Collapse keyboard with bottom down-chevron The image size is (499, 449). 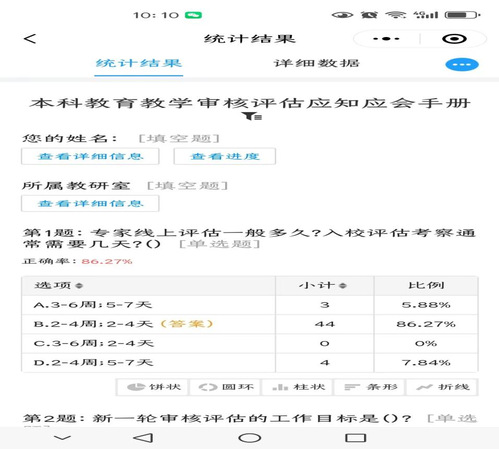click(62, 437)
